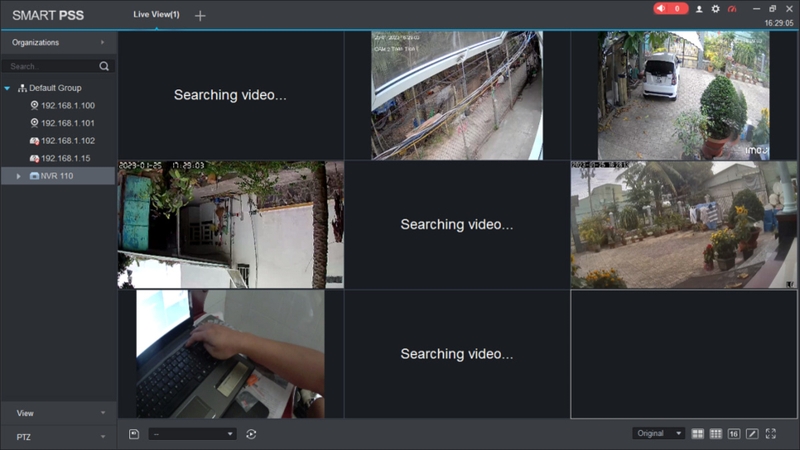Screen dimensions: 800x450
Task: Open the alarm sound indicator badge
Action: pyautogui.click(x=670, y=8)
